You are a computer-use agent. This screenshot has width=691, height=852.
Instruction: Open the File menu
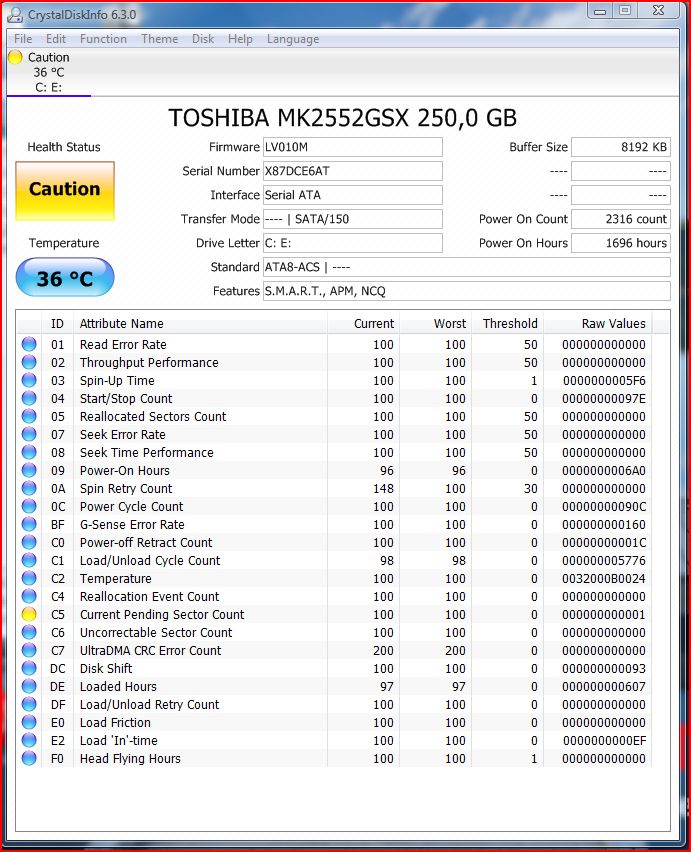23,39
